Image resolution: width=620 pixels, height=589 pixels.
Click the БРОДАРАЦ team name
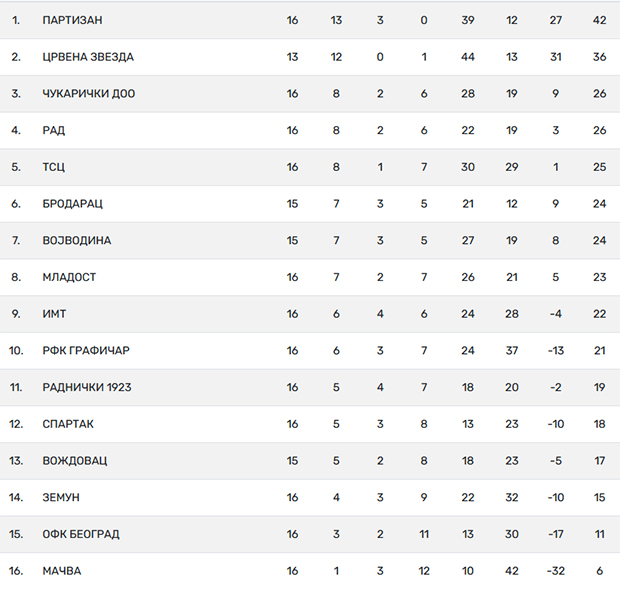72,204
